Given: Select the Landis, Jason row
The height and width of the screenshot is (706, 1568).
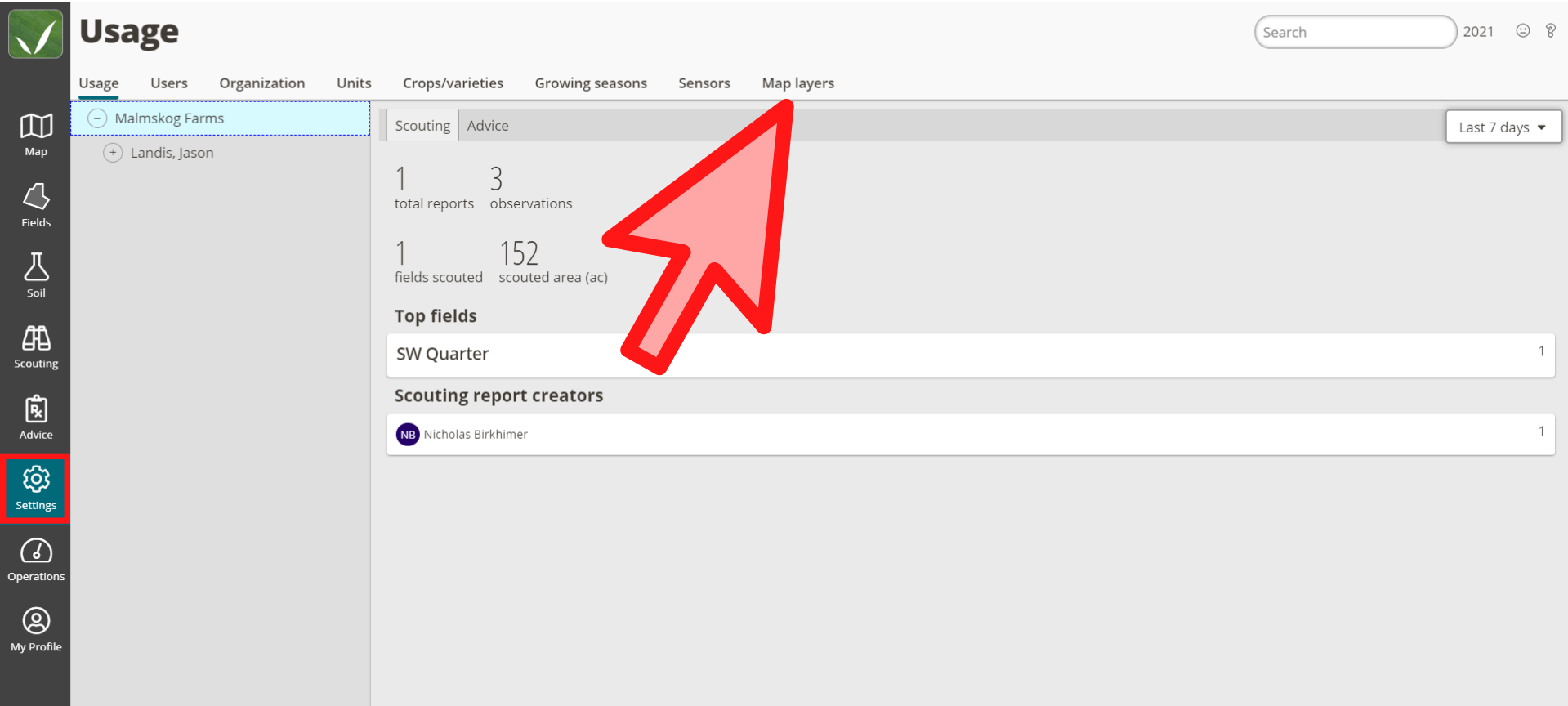Looking at the screenshot, I should [221, 153].
